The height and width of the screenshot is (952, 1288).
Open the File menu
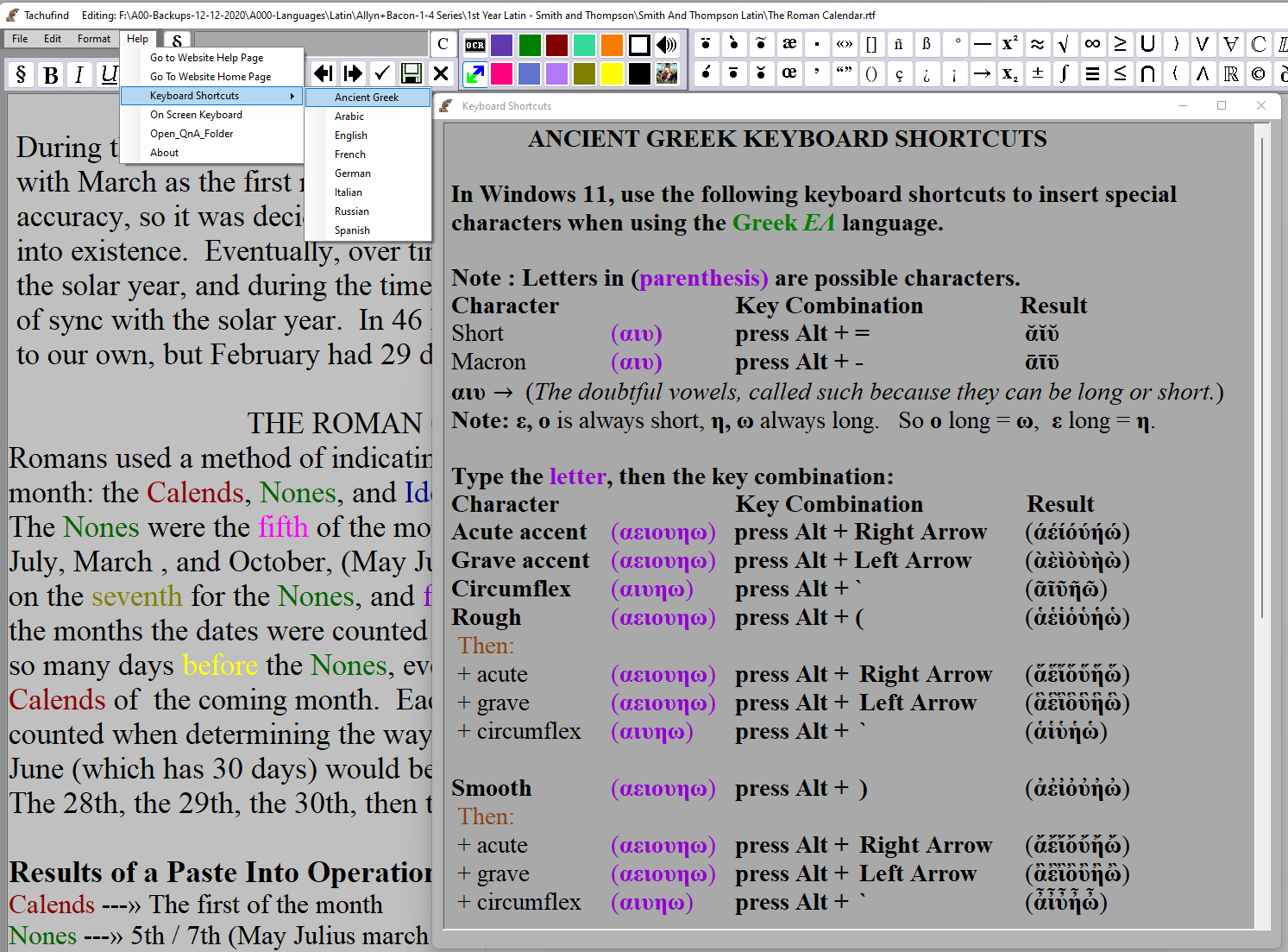pos(20,39)
